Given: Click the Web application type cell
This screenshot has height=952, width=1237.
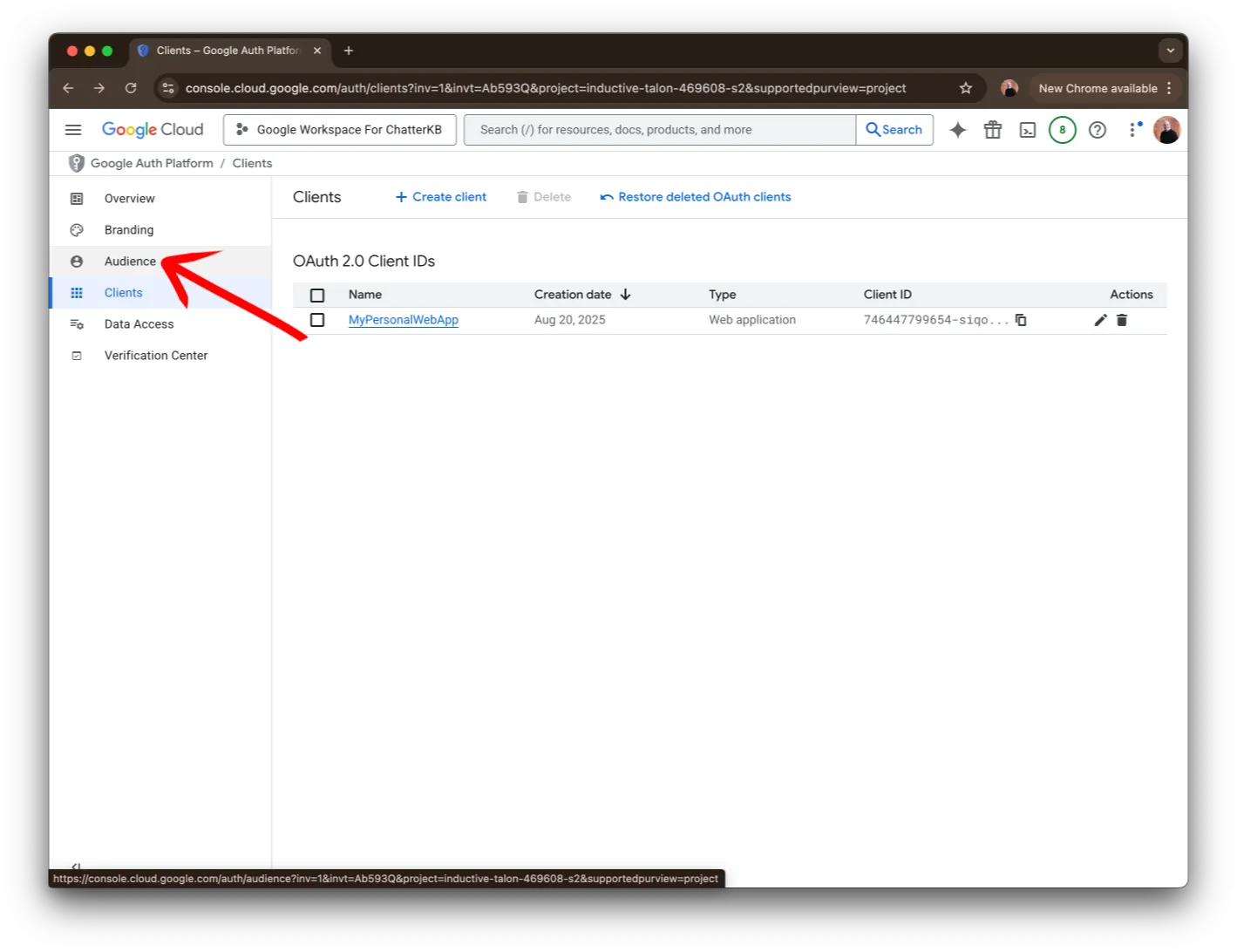Looking at the screenshot, I should coord(752,320).
